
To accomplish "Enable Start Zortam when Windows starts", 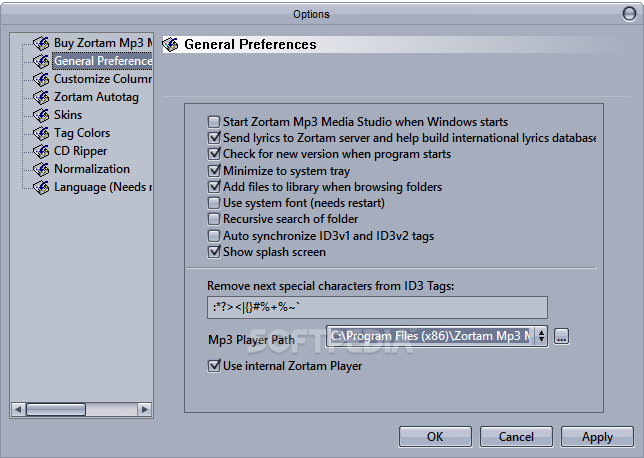I will [214, 122].
